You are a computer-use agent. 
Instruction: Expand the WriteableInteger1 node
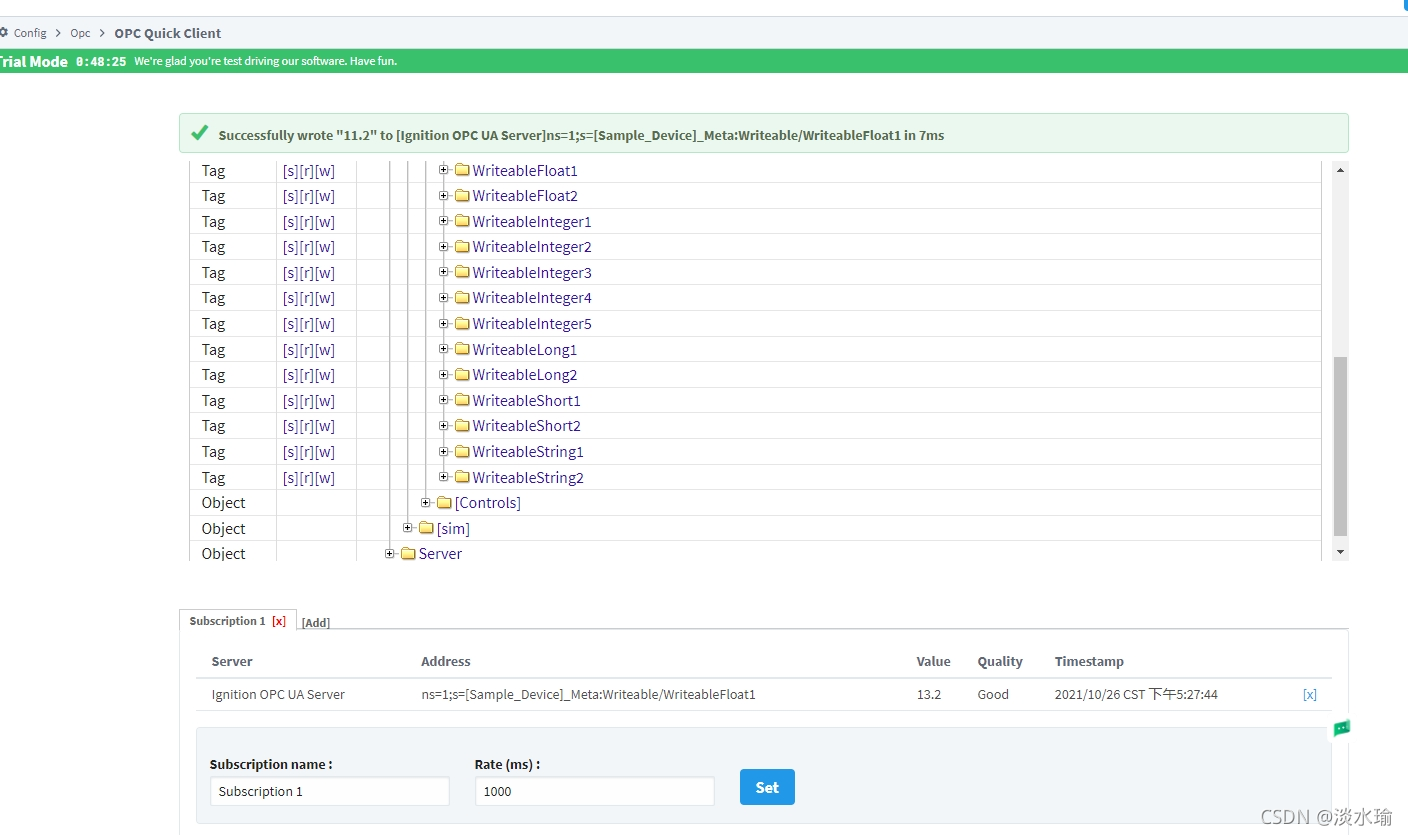pyautogui.click(x=444, y=221)
